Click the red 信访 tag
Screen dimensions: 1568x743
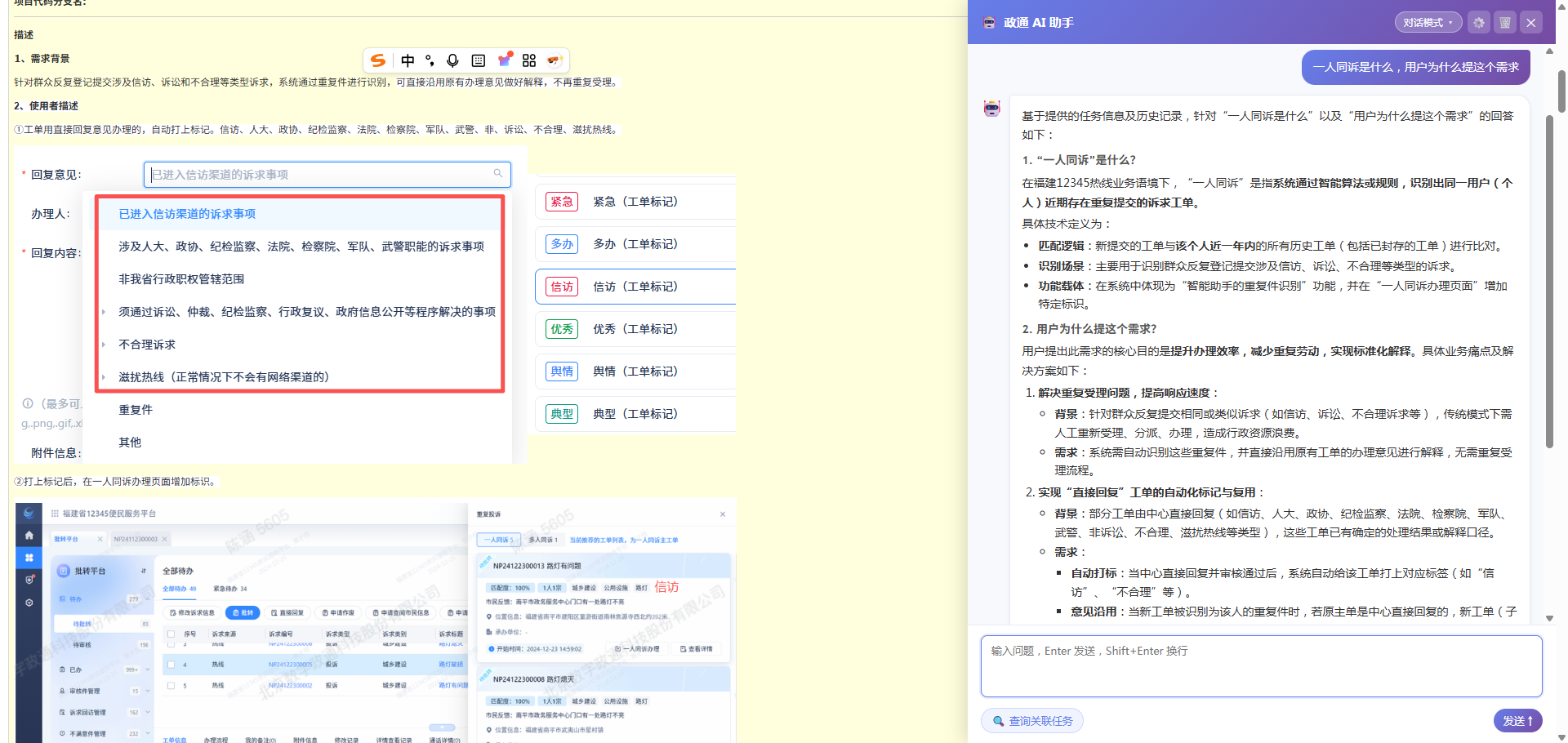562,287
